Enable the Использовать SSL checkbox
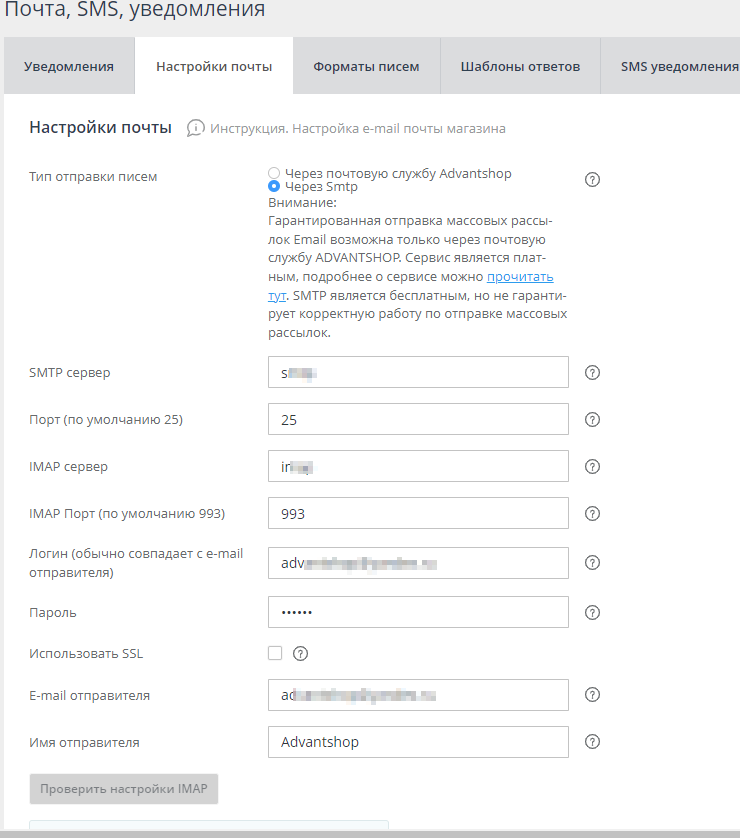Image resolution: width=740 pixels, height=838 pixels. point(275,654)
